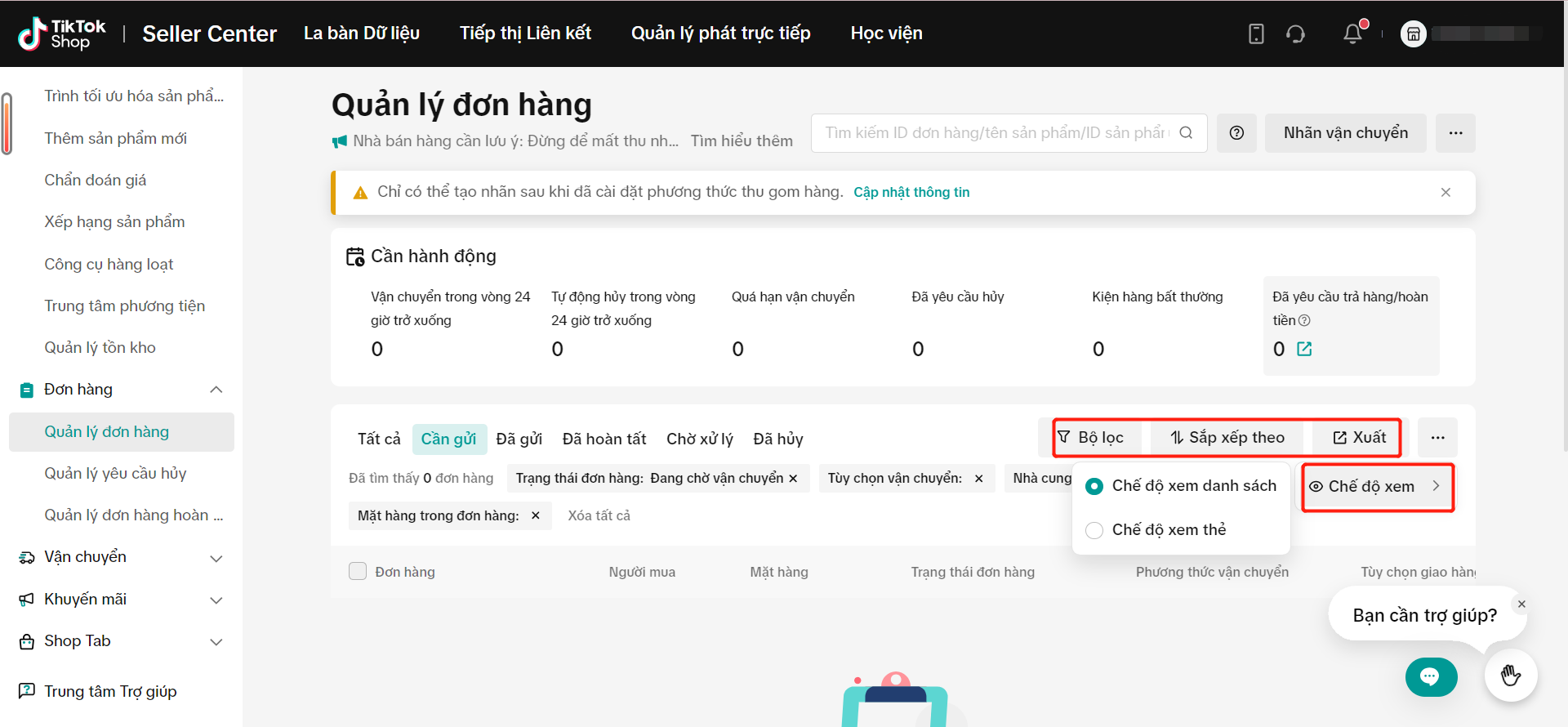Click the green chat bubble icon

coord(1430,676)
